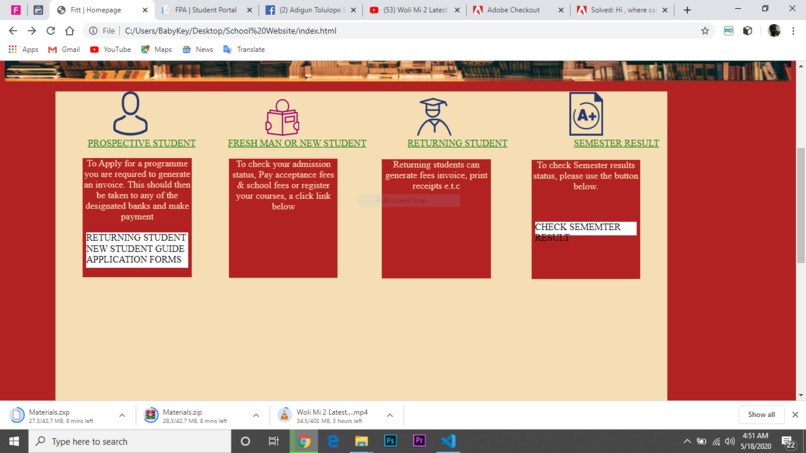
Task: Click the browser forward arrow
Action: pyautogui.click(x=32, y=31)
